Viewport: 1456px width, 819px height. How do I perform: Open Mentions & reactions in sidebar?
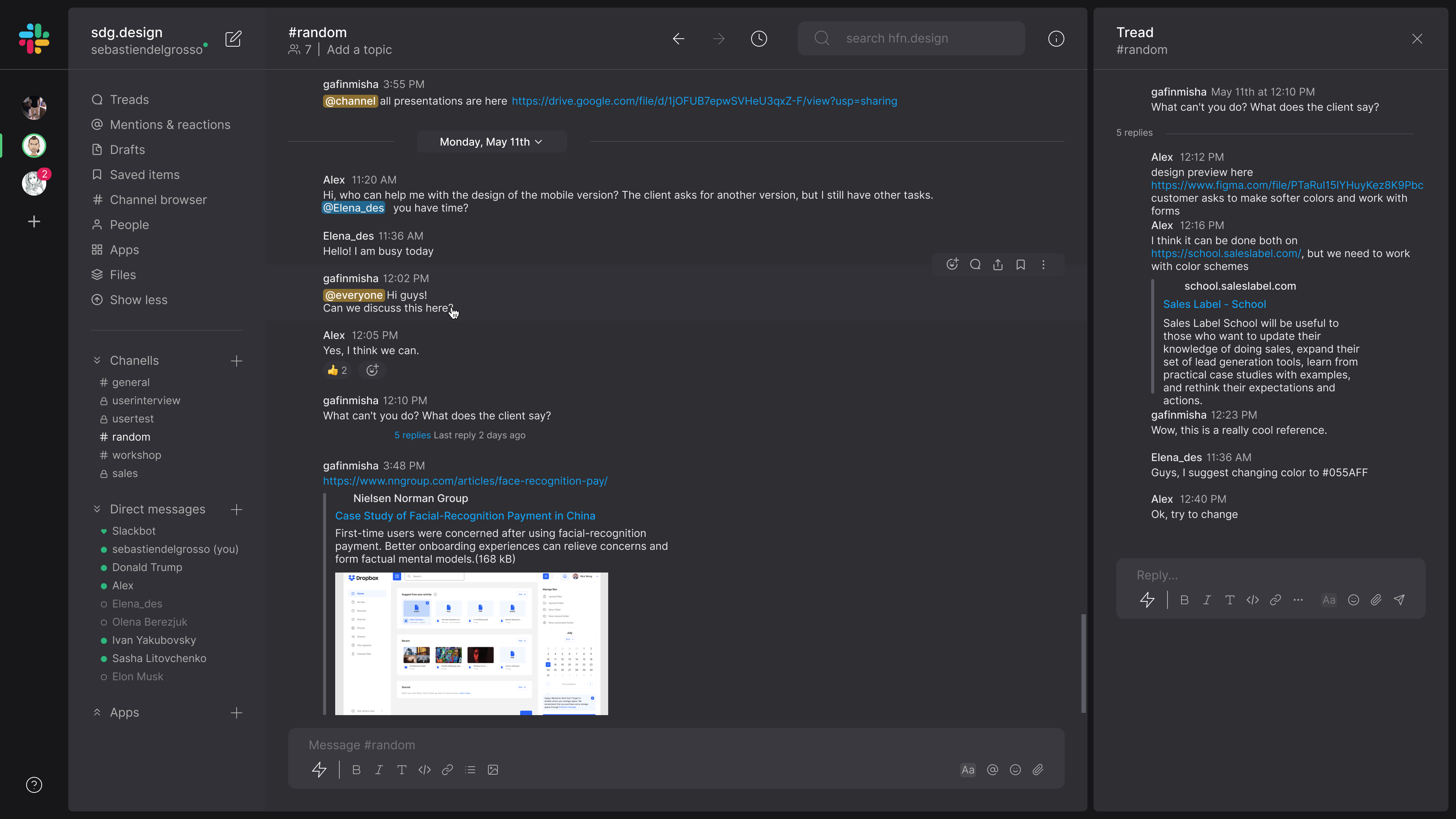[x=169, y=124]
